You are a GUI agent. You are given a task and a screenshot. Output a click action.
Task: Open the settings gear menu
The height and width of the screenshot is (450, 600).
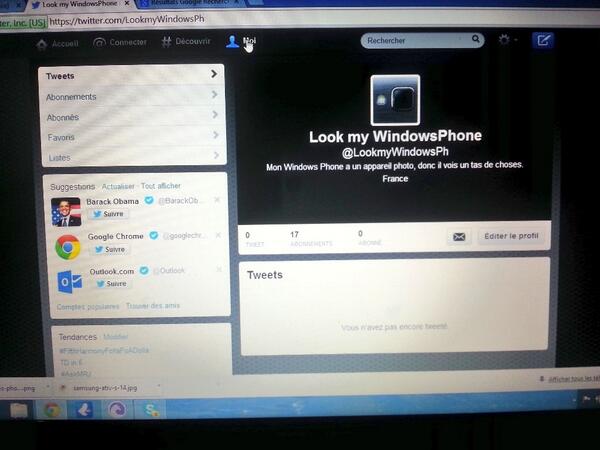coord(504,39)
